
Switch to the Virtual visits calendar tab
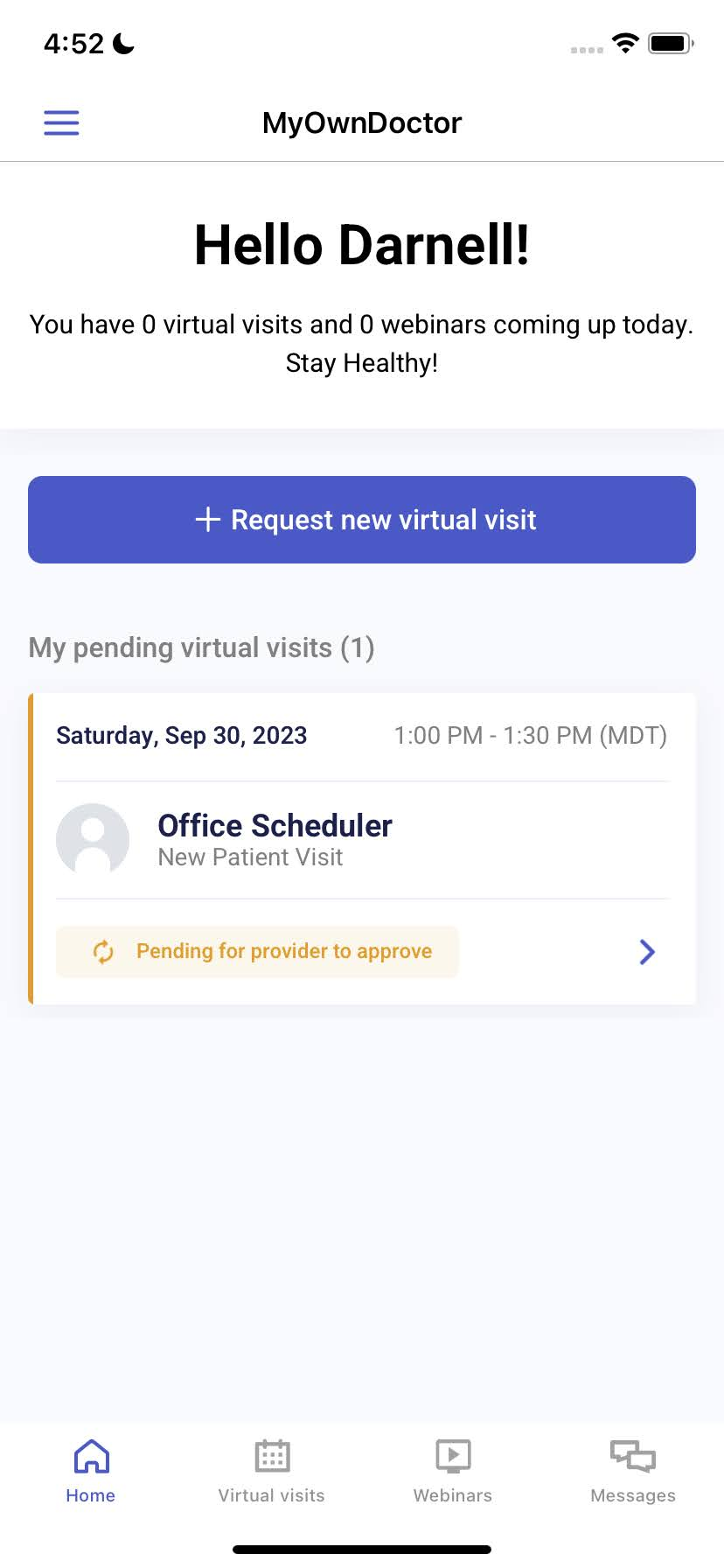point(272,1472)
